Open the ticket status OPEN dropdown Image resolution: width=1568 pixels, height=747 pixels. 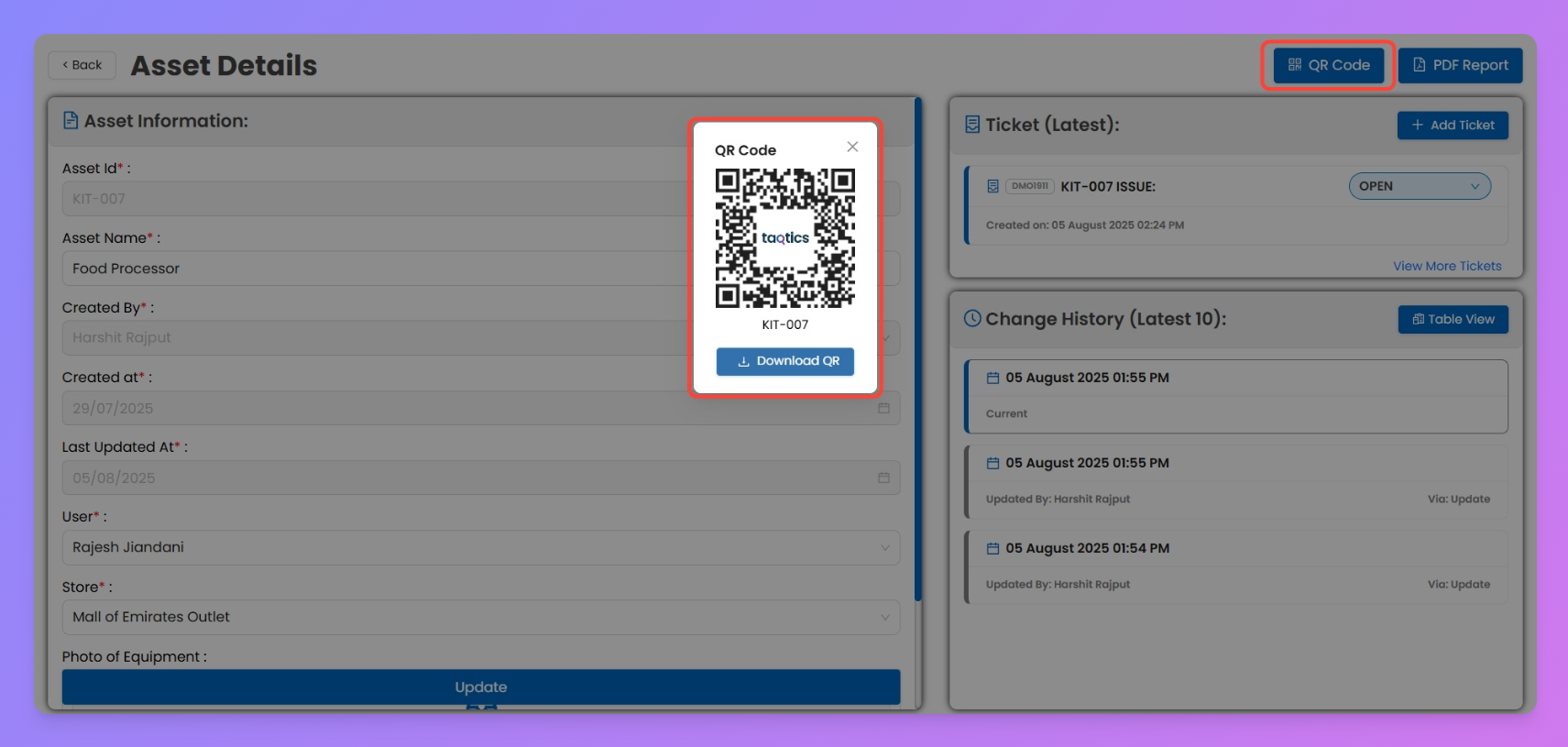pyautogui.click(x=1420, y=186)
